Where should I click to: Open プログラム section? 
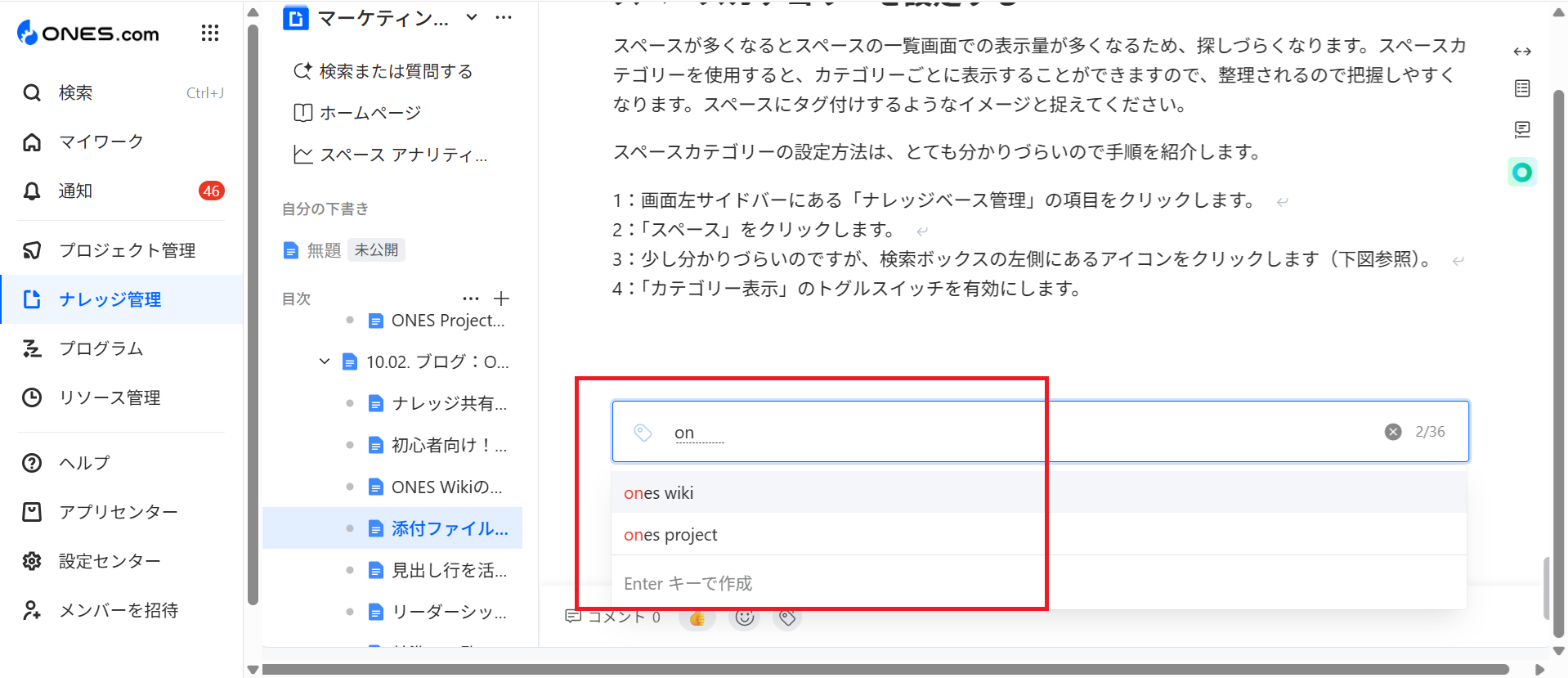(123, 348)
